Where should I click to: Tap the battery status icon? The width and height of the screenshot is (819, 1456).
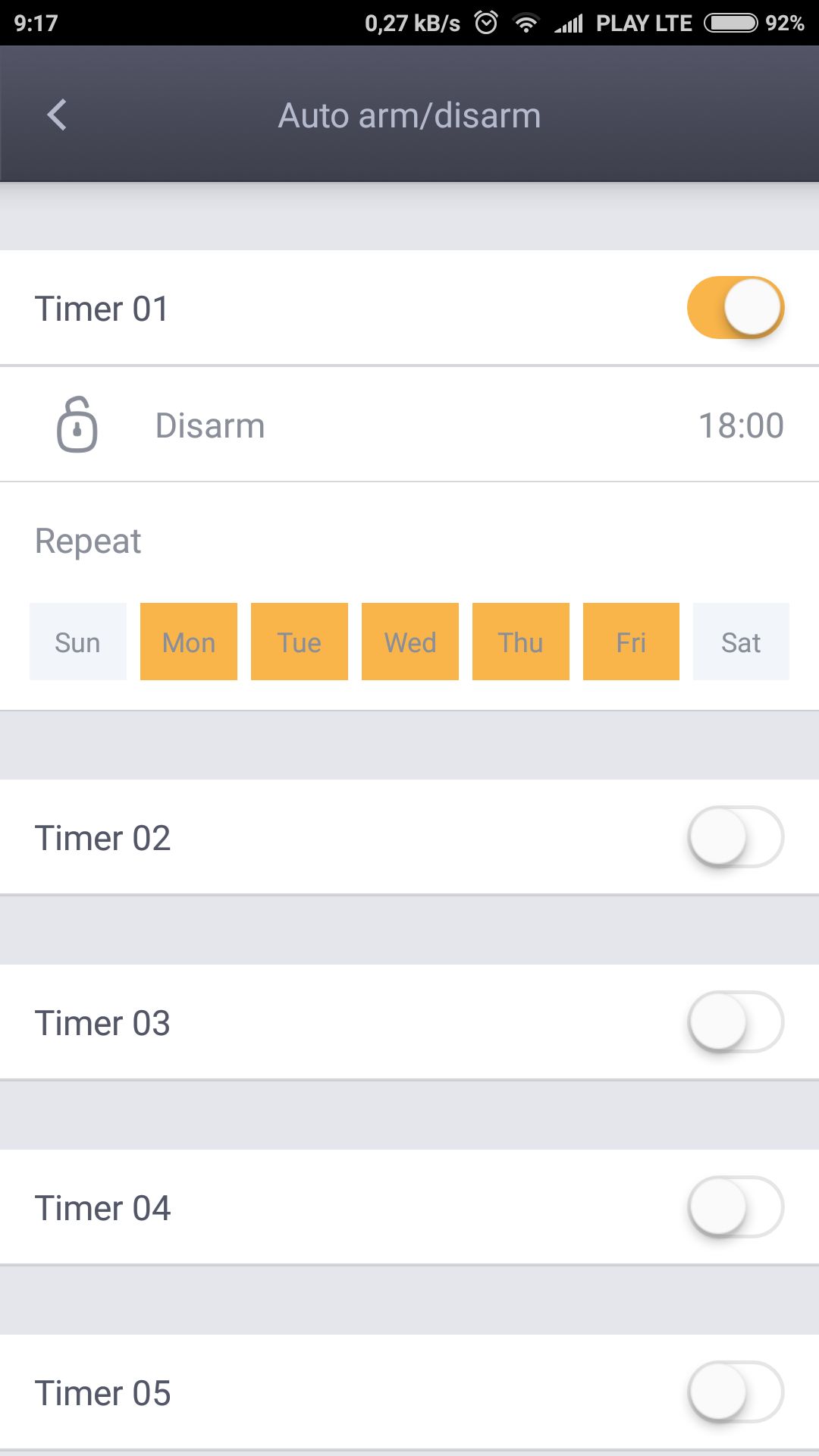(x=730, y=23)
